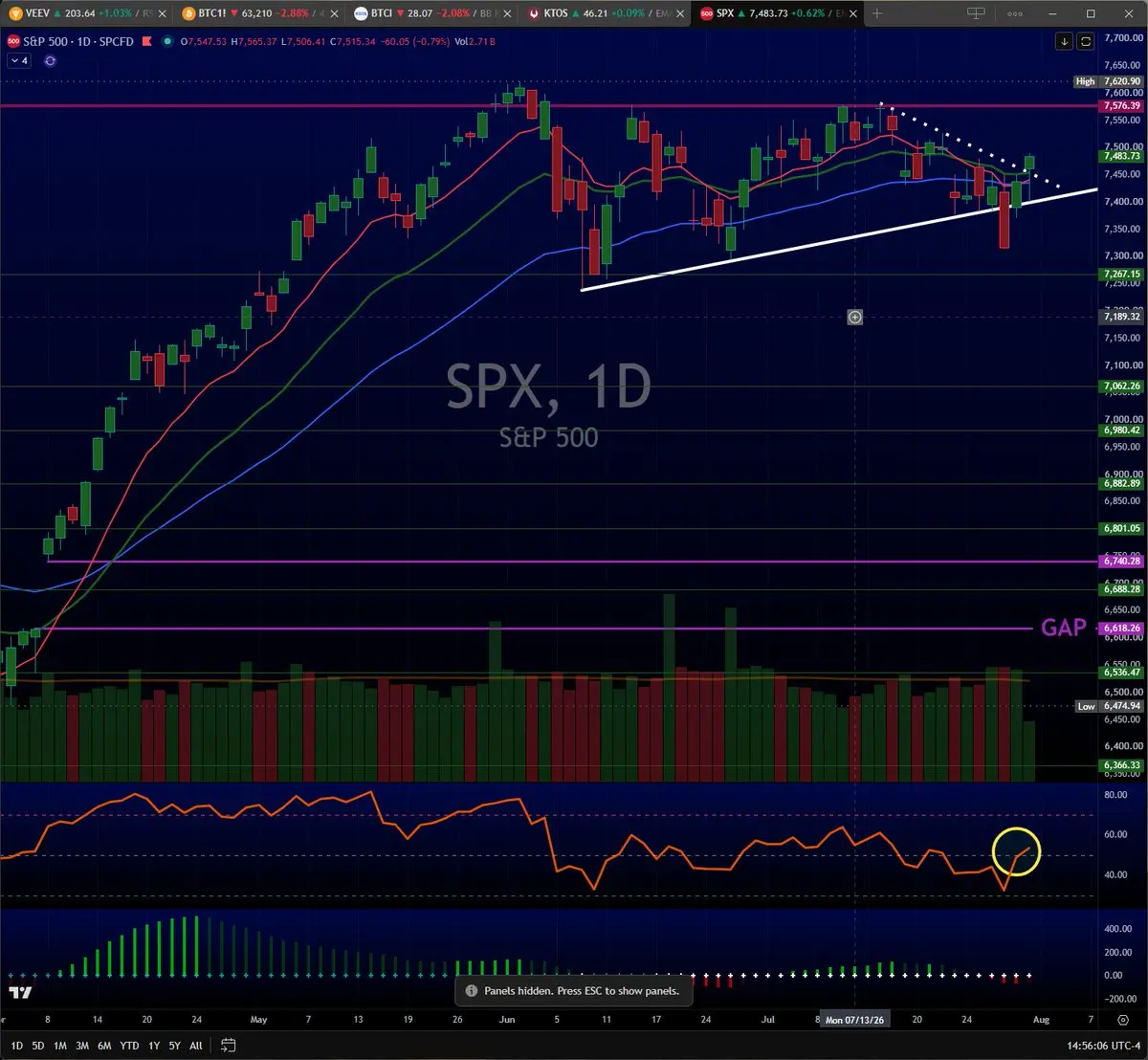This screenshot has width=1148, height=1060.
Task: Open the go-to-date calendar icon
Action: click(x=229, y=1045)
